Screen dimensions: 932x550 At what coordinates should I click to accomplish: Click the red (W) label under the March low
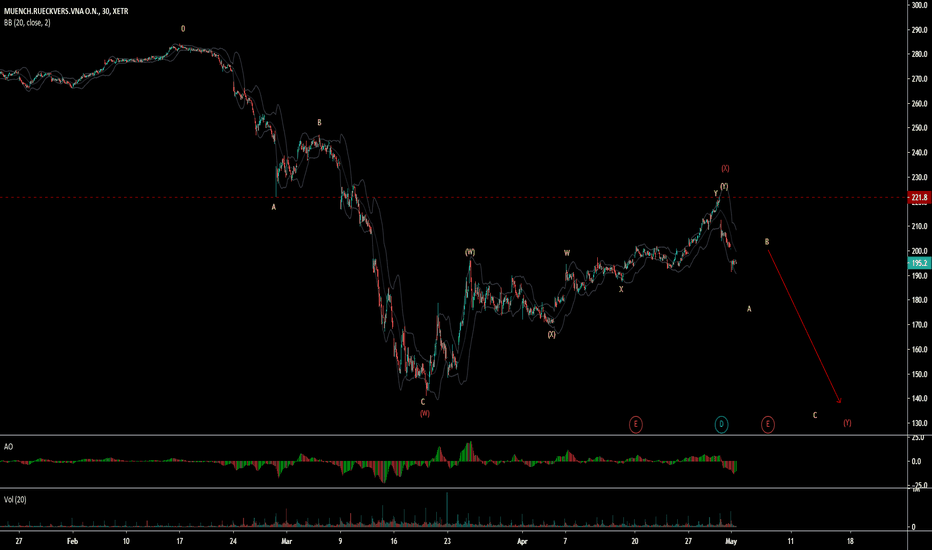[x=424, y=413]
